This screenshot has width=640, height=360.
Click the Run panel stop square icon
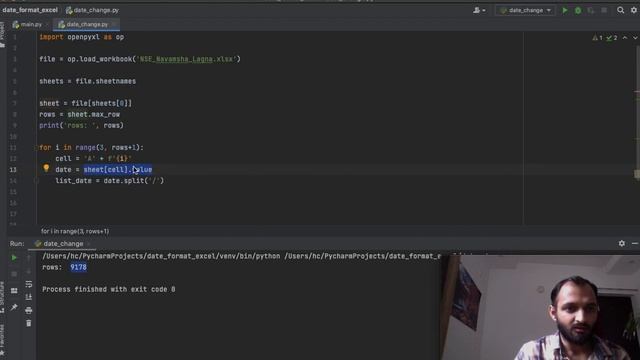pyautogui.click(x=14, y=274)
